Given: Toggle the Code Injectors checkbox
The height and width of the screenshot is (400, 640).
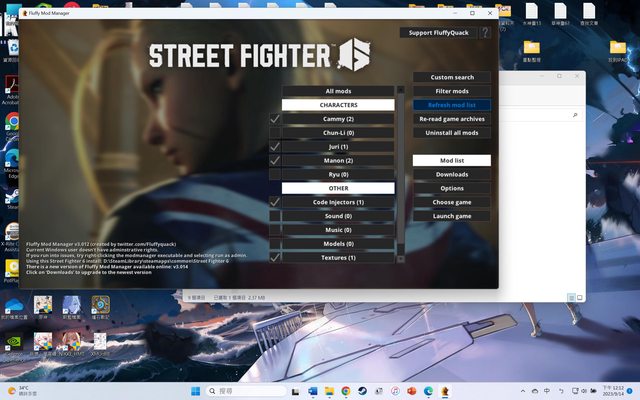Looking at the screenshot, I should click(x=275, y=202).
